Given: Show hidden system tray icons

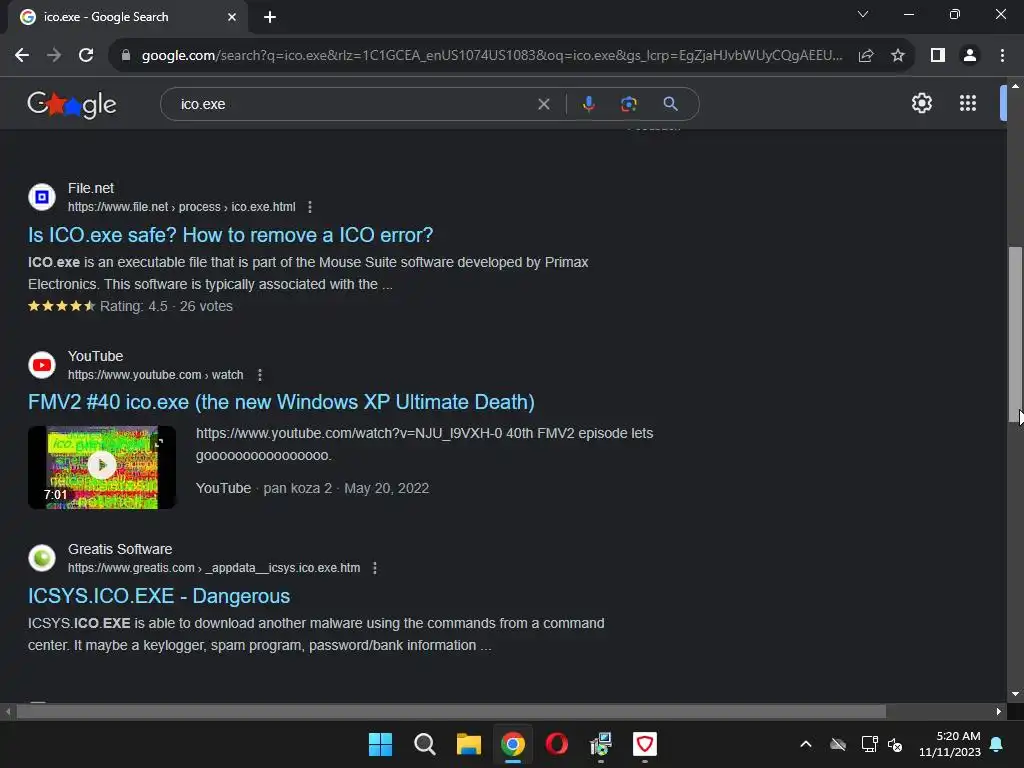Looking at the screenshot, I should click(x=806, y=744).
